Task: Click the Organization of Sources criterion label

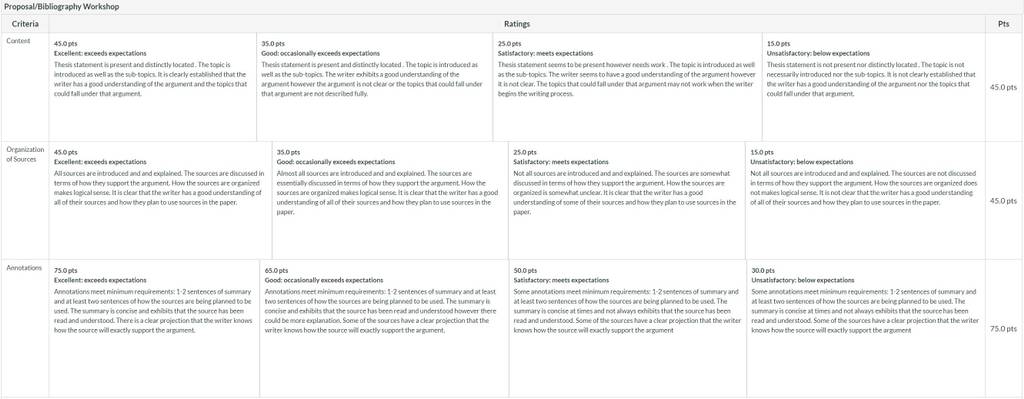Action: (25, 154)
